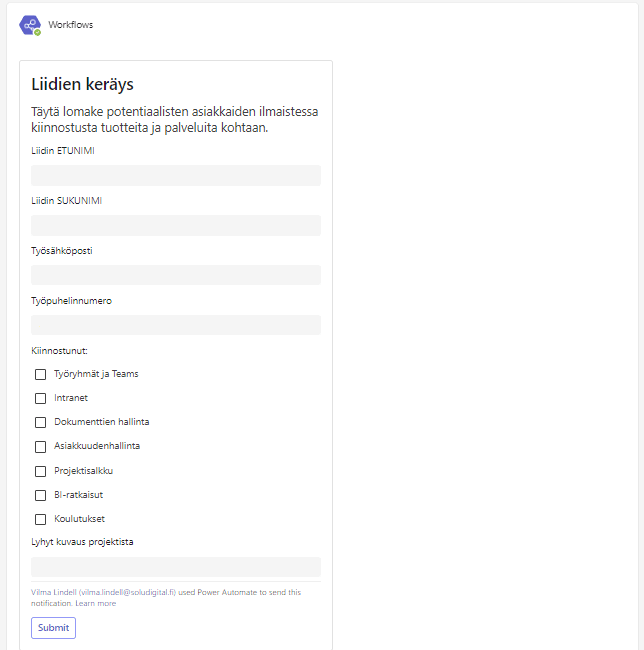Click the Lyhyt kuvaus projektista field
This screenshot has height=650, width=644.
[x=176, y=567]
